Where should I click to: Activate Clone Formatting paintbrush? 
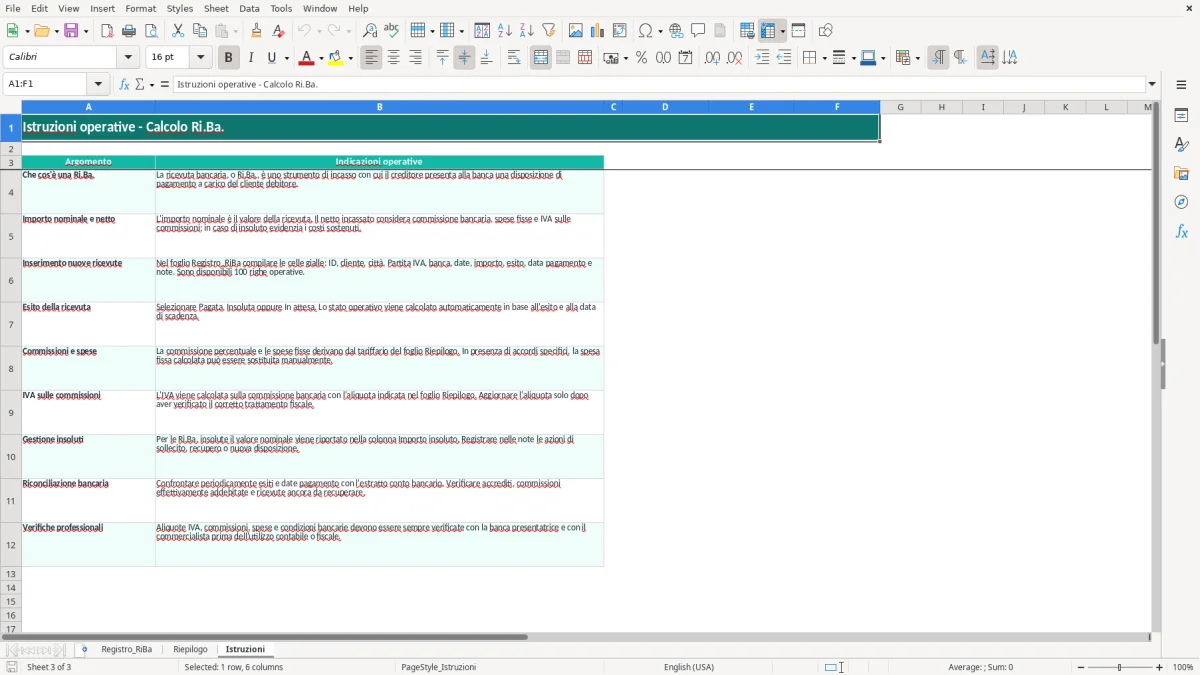click(x=257, y=31)
